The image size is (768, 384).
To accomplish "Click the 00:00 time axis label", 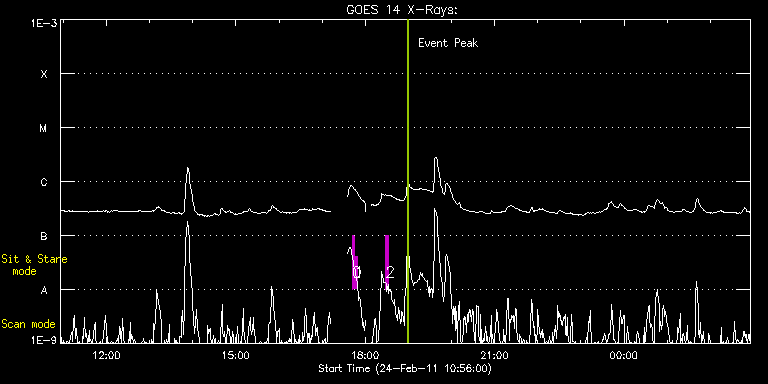I will pos(624,355).
